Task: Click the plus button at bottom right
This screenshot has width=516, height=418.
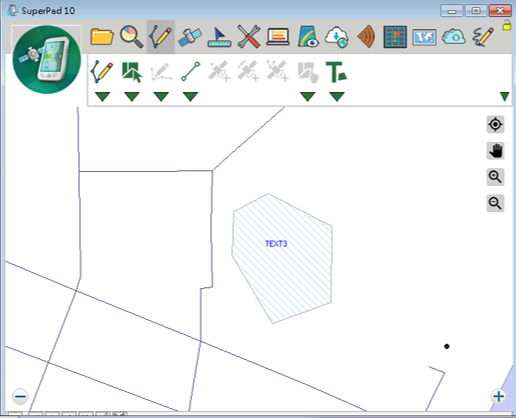Action: (x=499, y=396)
